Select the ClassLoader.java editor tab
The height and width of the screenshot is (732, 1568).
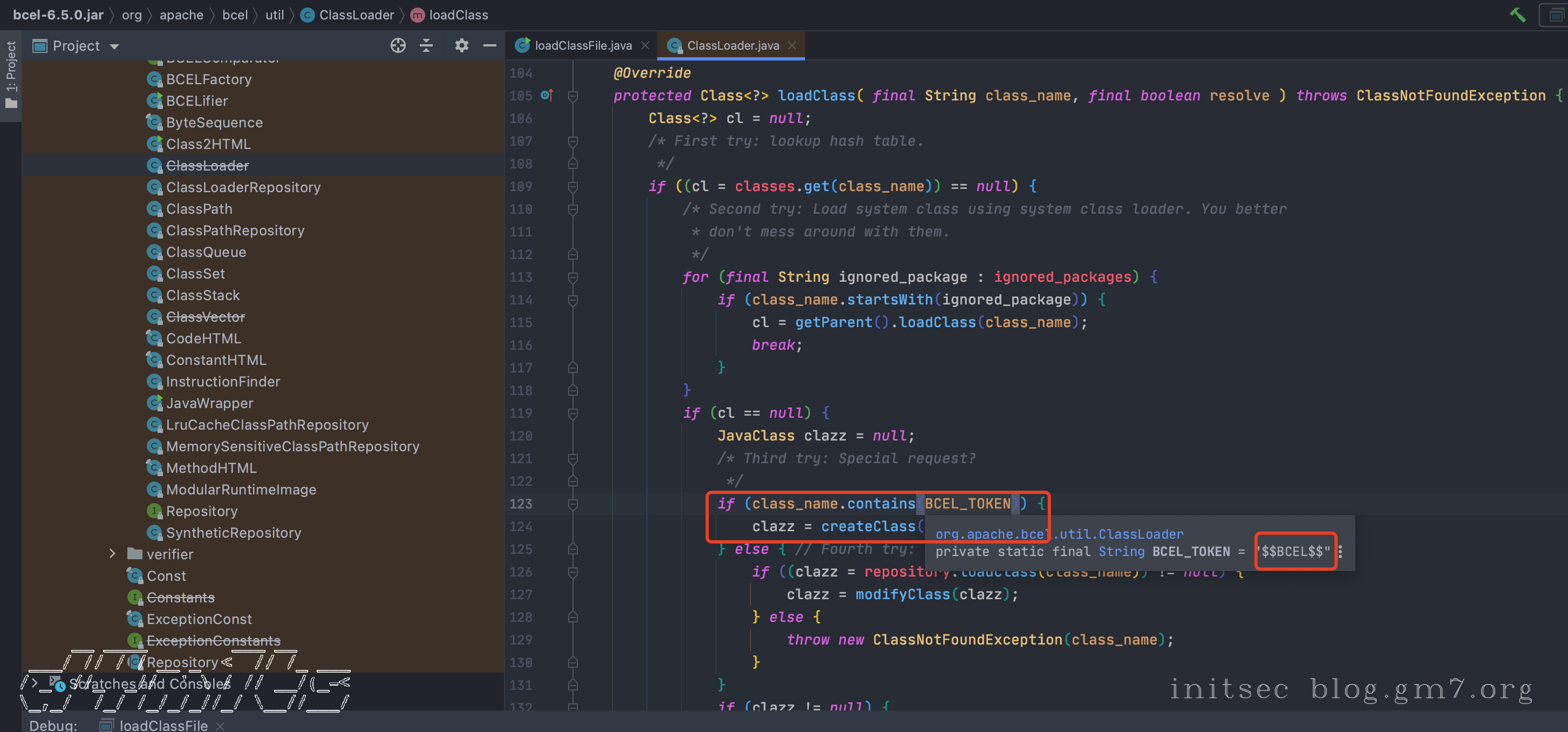(732, 46)
